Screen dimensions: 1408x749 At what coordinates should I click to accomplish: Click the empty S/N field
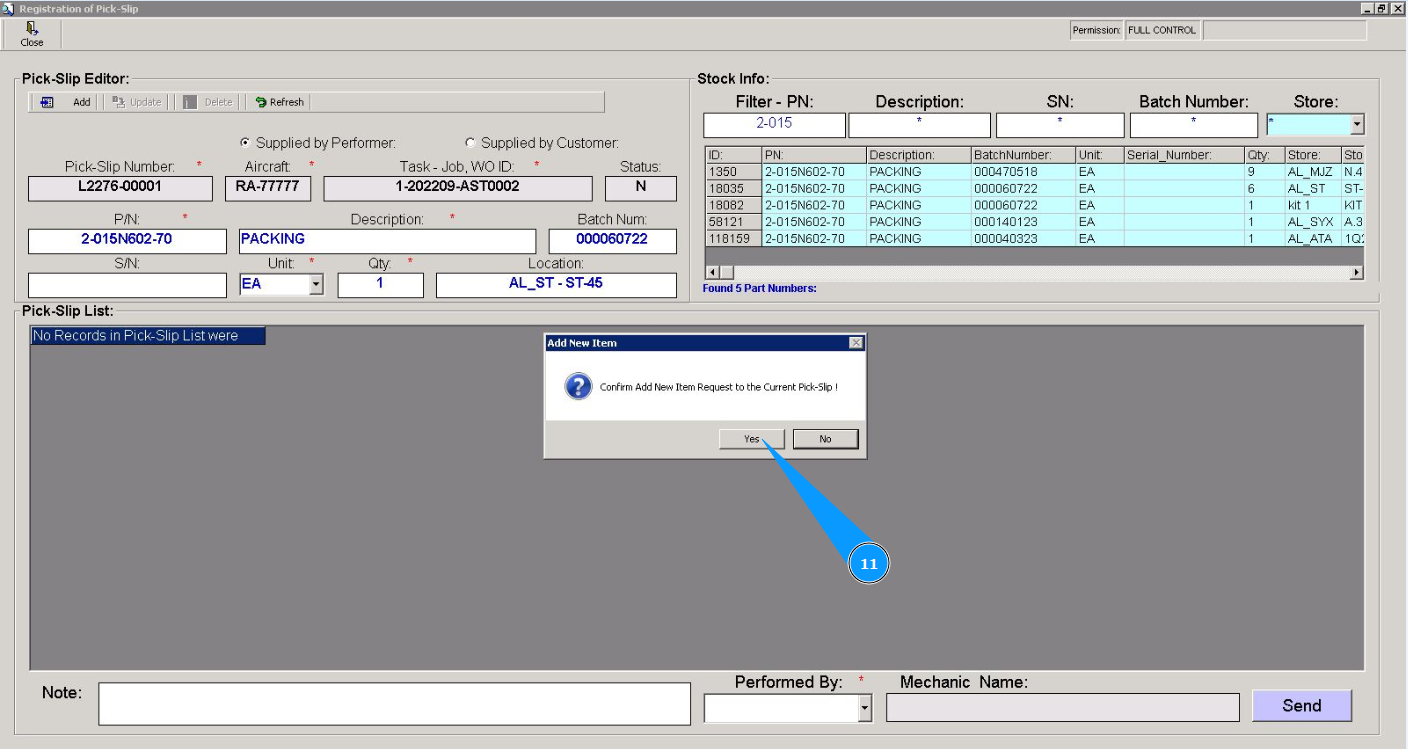pyautogui.click(x=127, y=285)
